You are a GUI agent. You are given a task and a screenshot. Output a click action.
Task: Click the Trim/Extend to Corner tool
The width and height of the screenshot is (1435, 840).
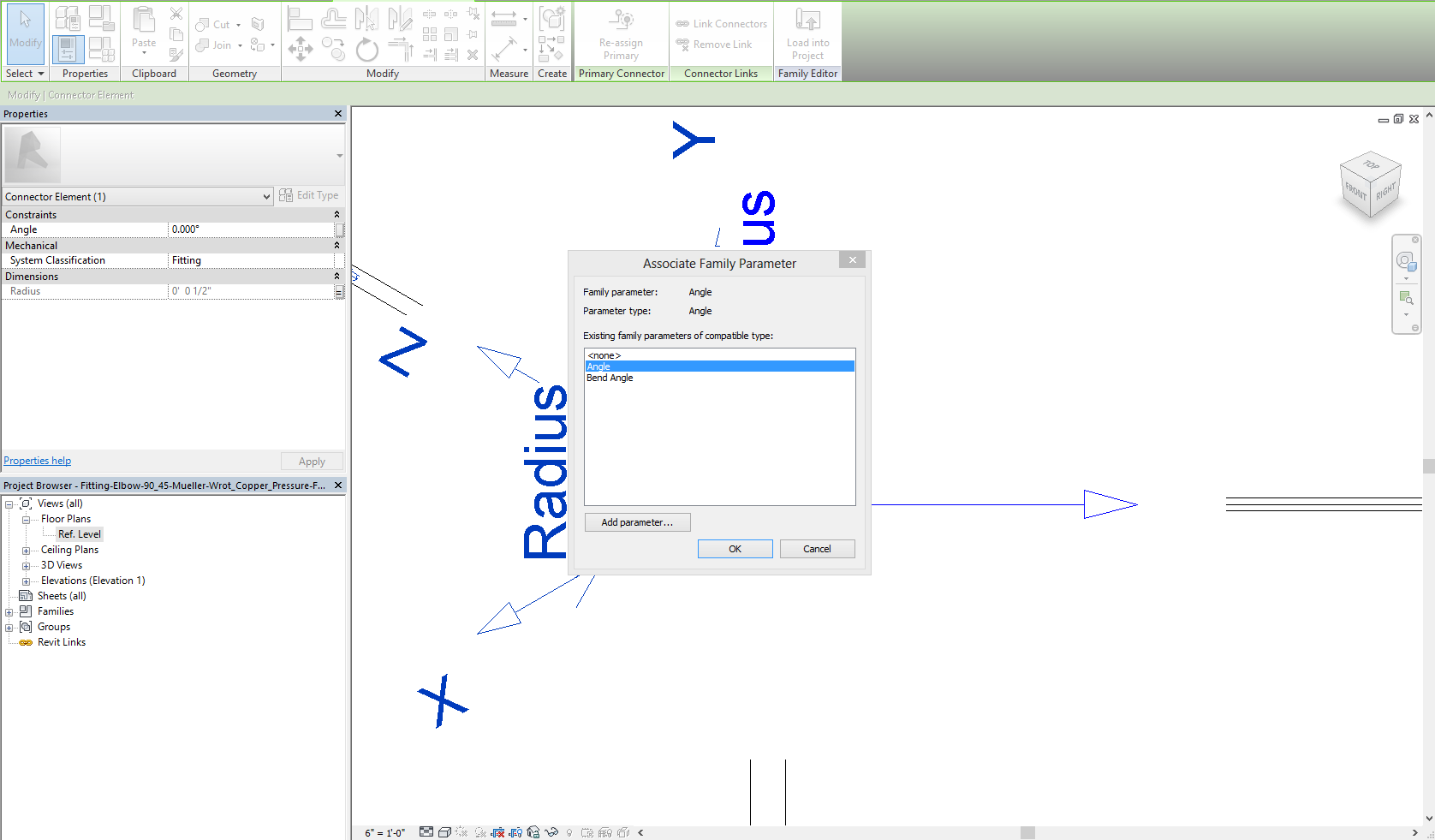point(401,49)
